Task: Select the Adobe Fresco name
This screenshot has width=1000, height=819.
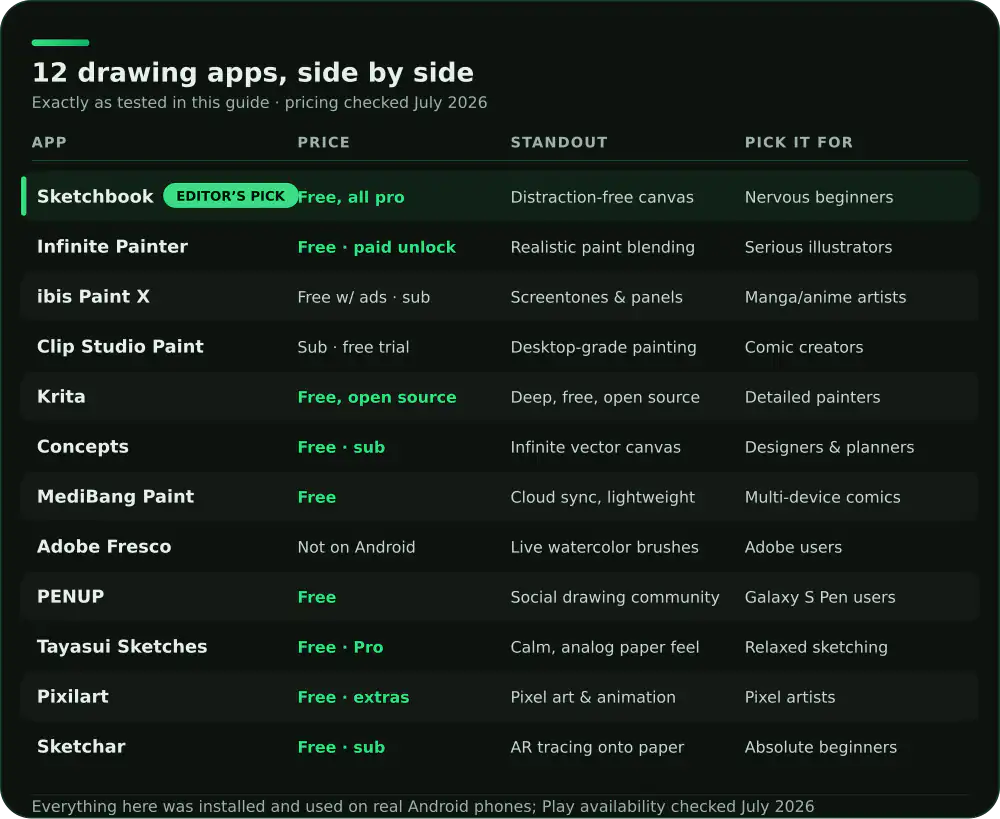Action: 104,546
